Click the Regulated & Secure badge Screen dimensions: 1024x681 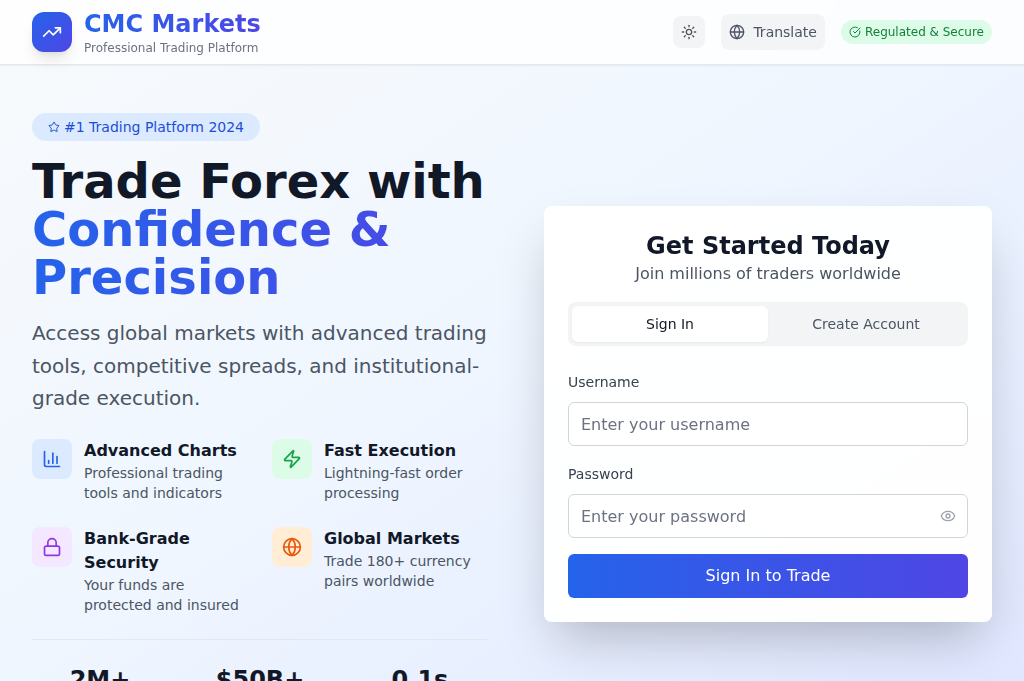click(916, 31)
